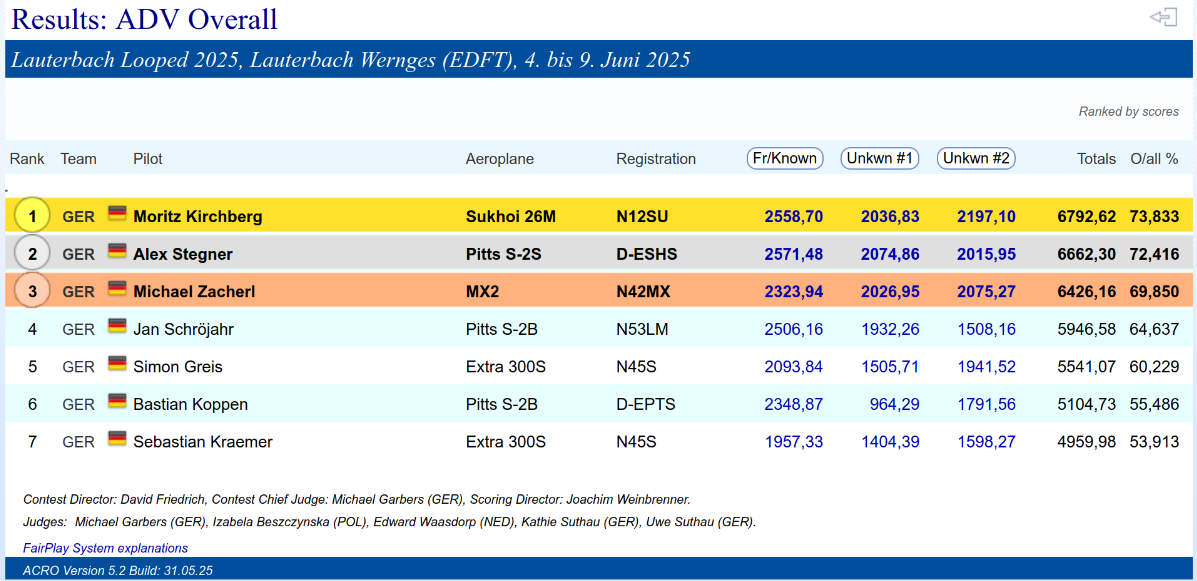Open Zacherl's Unknown #1 score 2026,95
This screenshot has width=1197, height=581.
tap(890, 291)
